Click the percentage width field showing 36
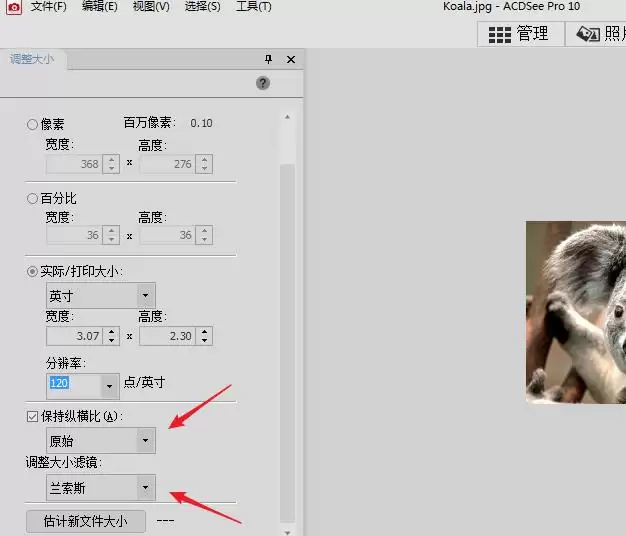The width and height of the screenshot is (626, 536). tap(74, 235)
